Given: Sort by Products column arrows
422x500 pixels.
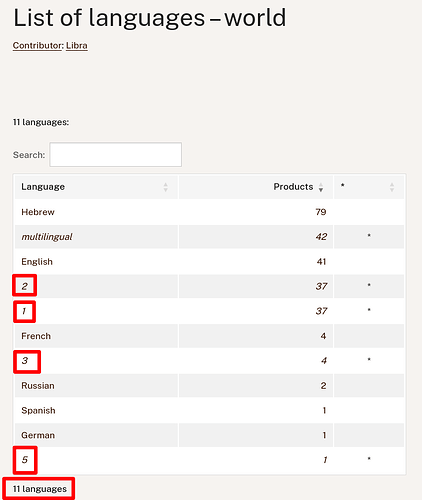Looking at the screenshot, I should (321, 187).
